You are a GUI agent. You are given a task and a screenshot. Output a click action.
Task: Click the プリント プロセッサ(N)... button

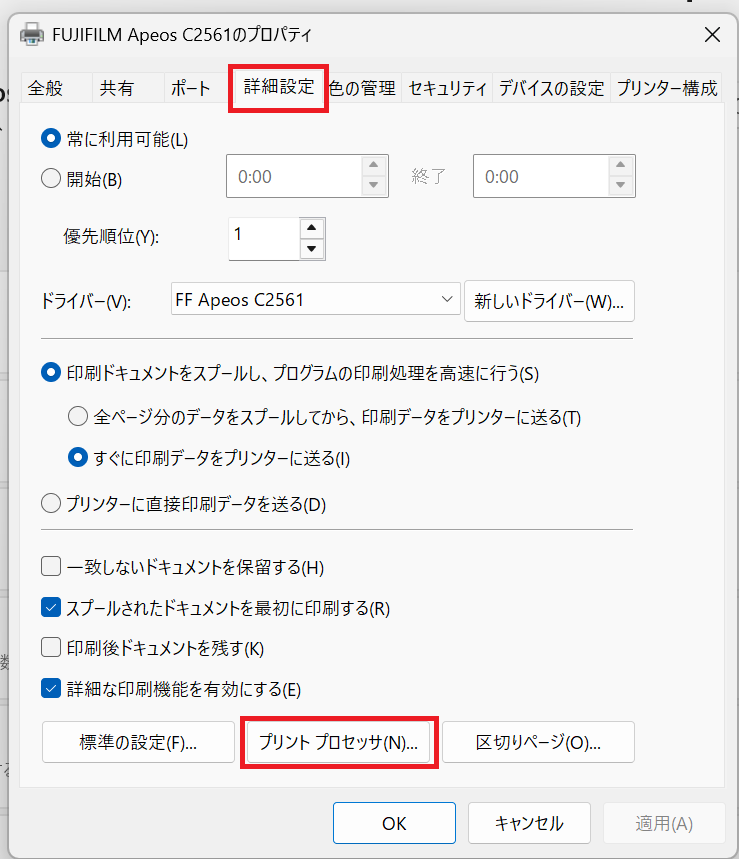[339, 742]
